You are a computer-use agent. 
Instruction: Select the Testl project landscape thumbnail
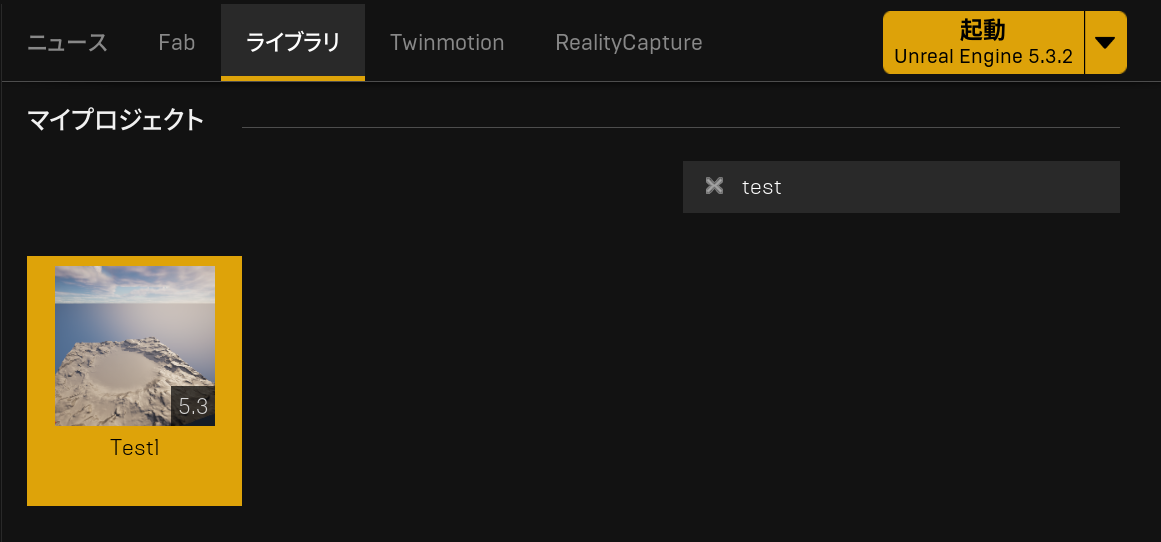(135, 346)
